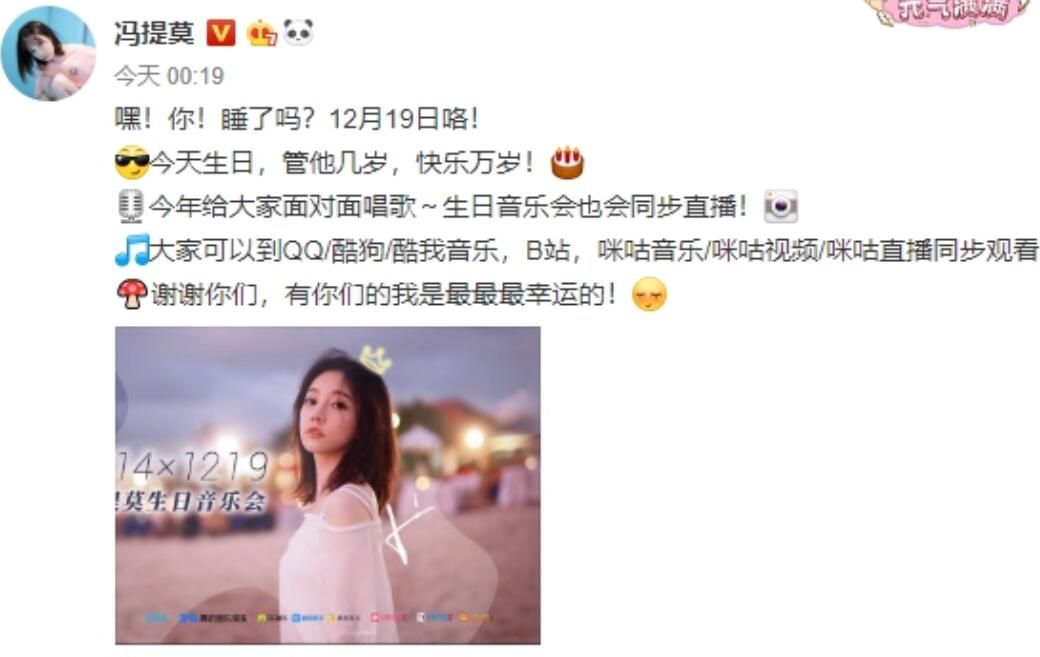This screenshot has width=1040, height=657.
Task: Click the microphone emoji
Action: click(x=131, y=206)
